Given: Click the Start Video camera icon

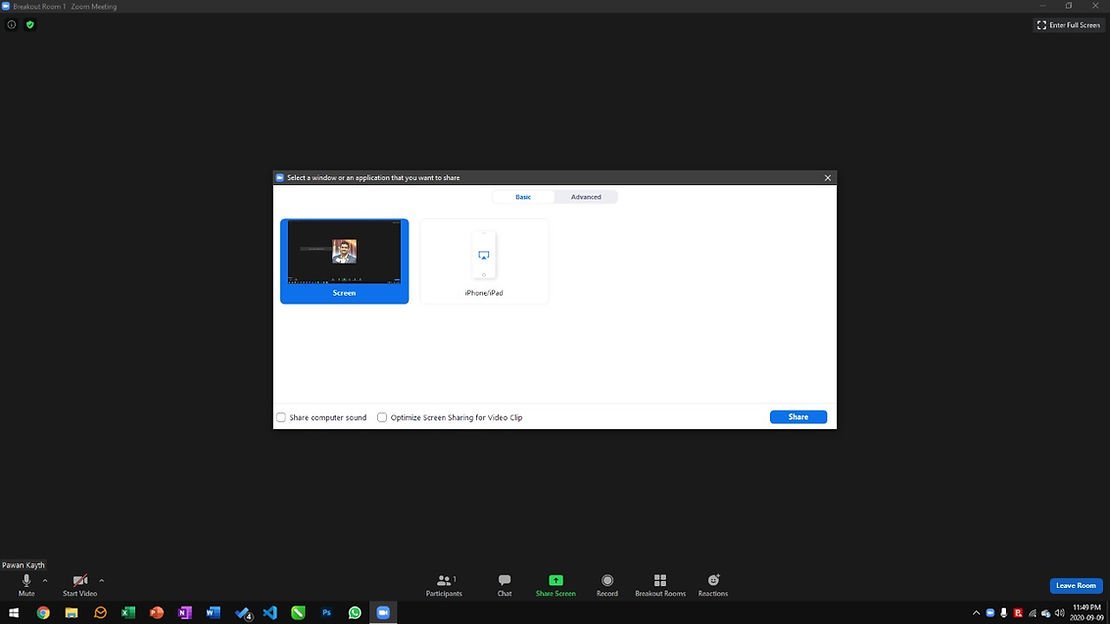Looking at the screenshot, I should (x=80, y=581).
